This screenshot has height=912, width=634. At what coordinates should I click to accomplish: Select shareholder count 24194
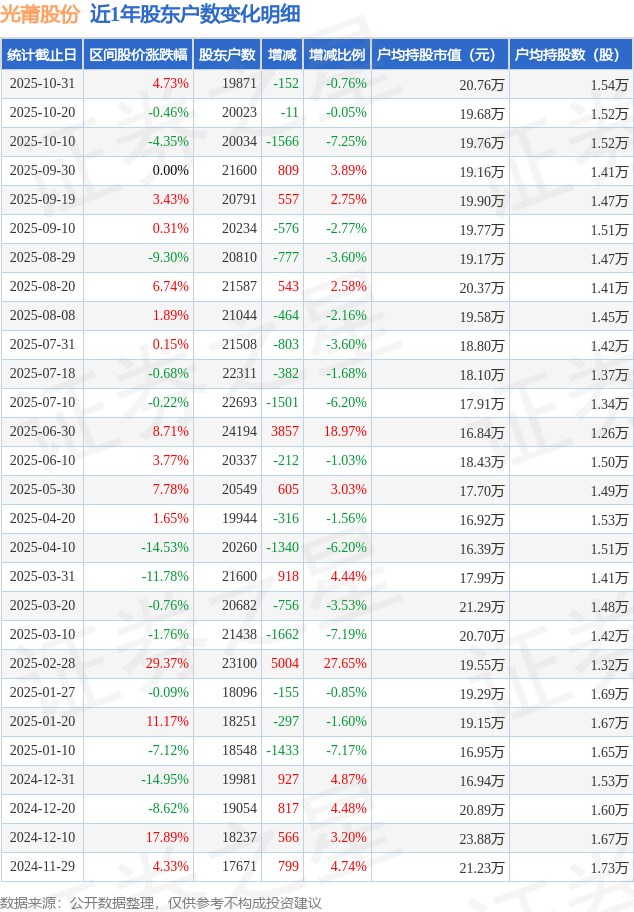239,432
